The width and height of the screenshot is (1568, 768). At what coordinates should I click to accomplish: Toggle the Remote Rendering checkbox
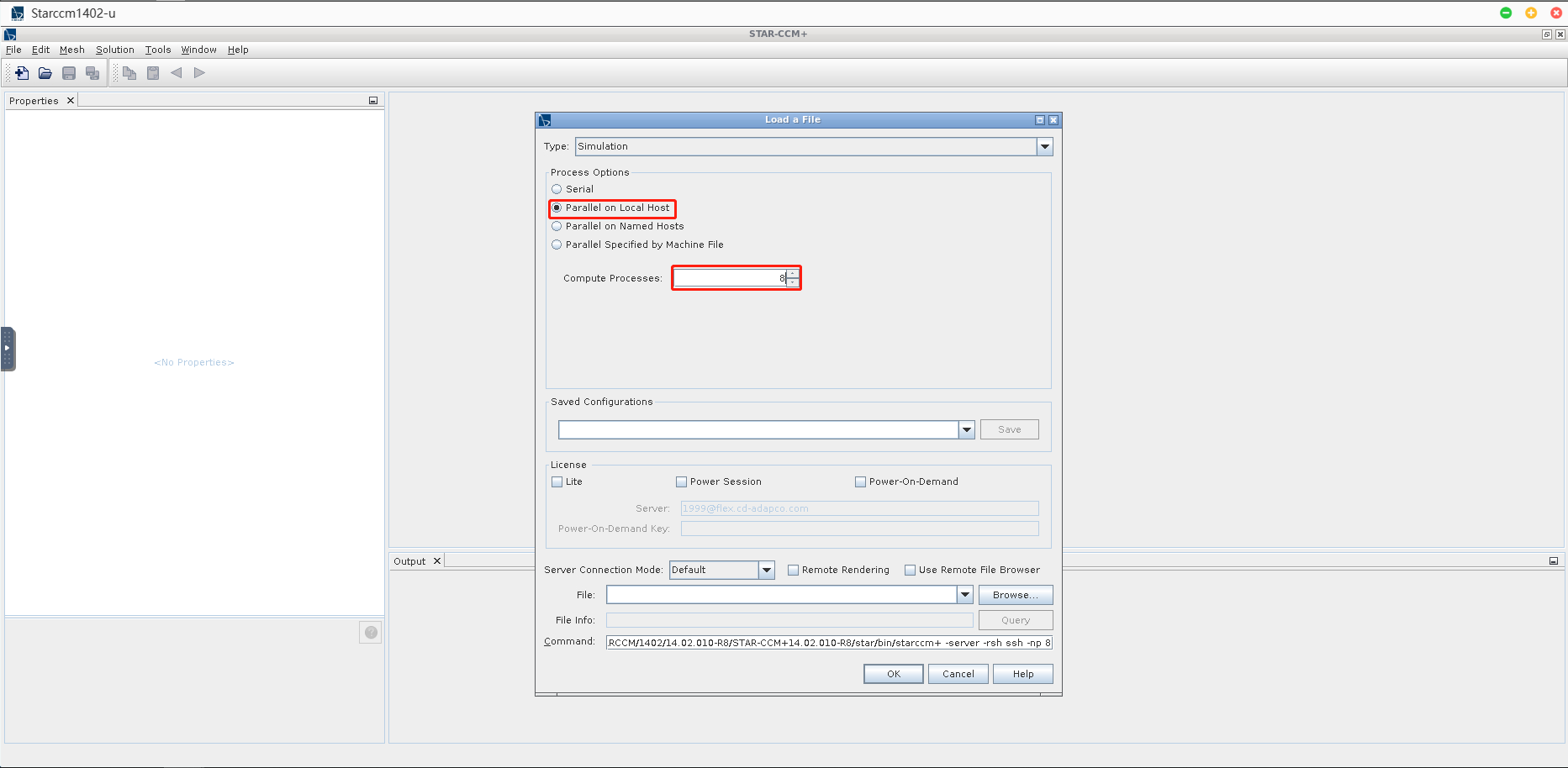click(793, 570)
